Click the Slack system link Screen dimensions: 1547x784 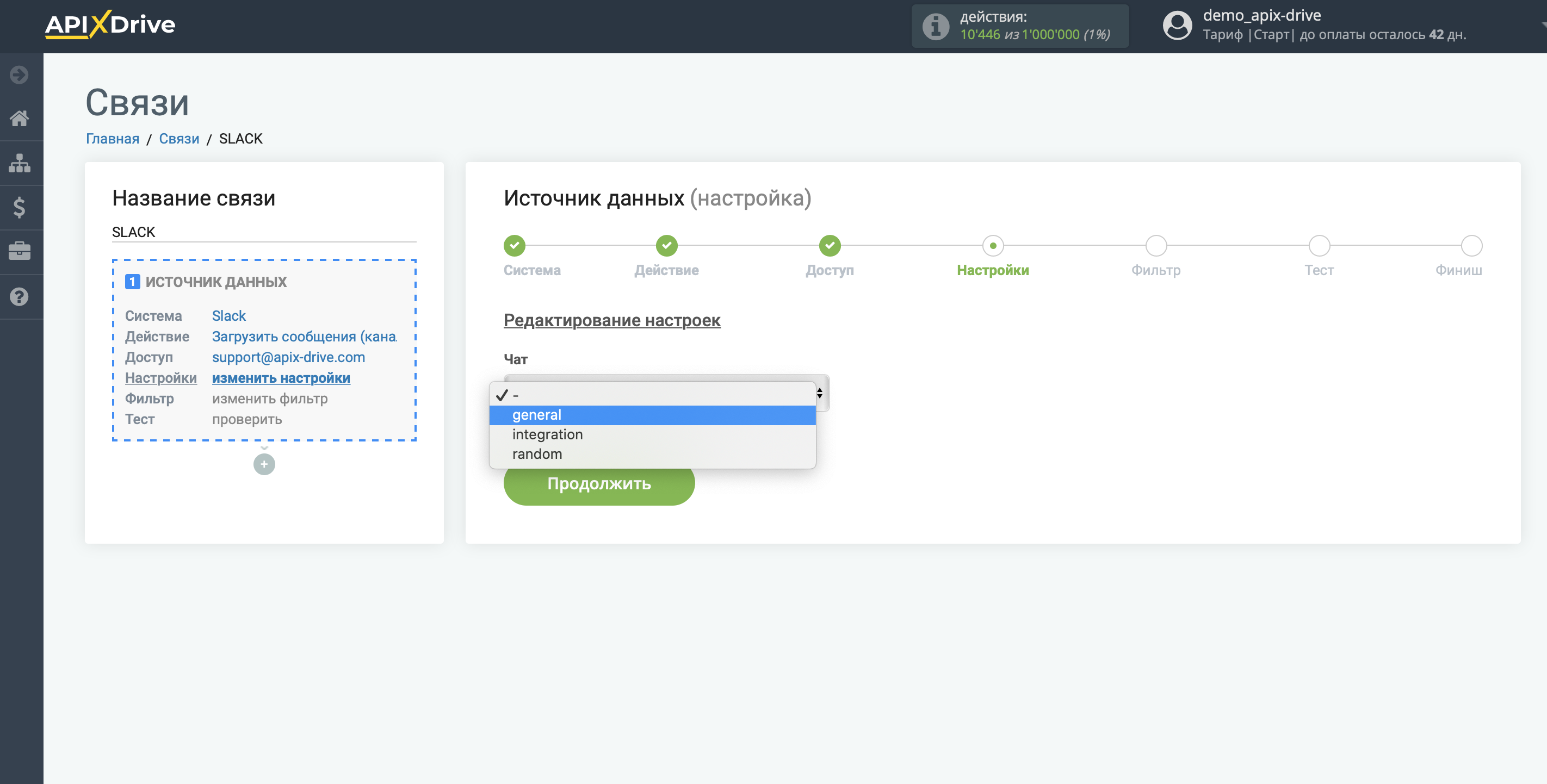coord(229,316)
